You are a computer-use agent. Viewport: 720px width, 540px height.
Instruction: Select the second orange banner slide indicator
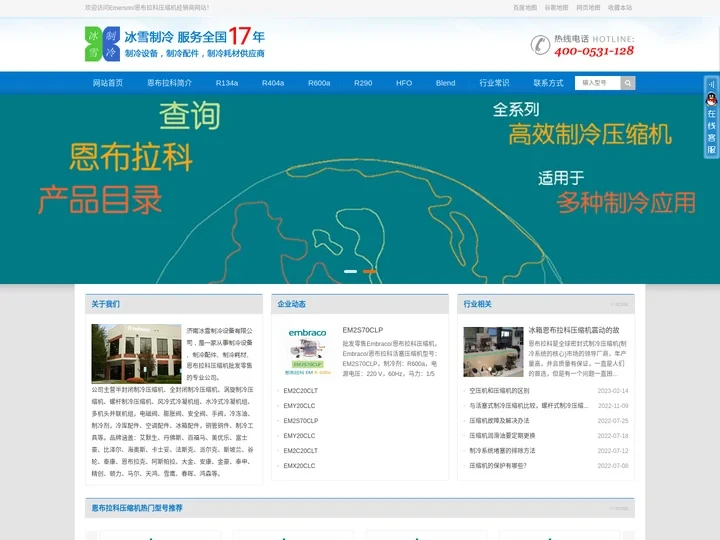pyautogui.click(x=370, y=271)
